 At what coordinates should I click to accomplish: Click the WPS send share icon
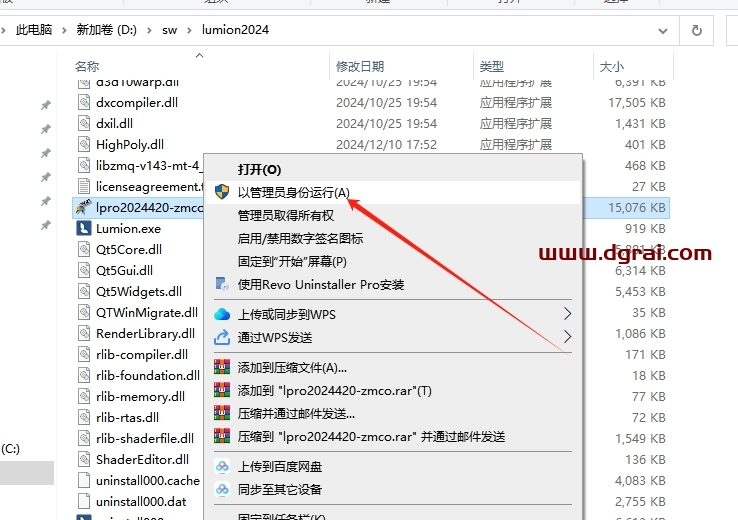pos(222,336)
